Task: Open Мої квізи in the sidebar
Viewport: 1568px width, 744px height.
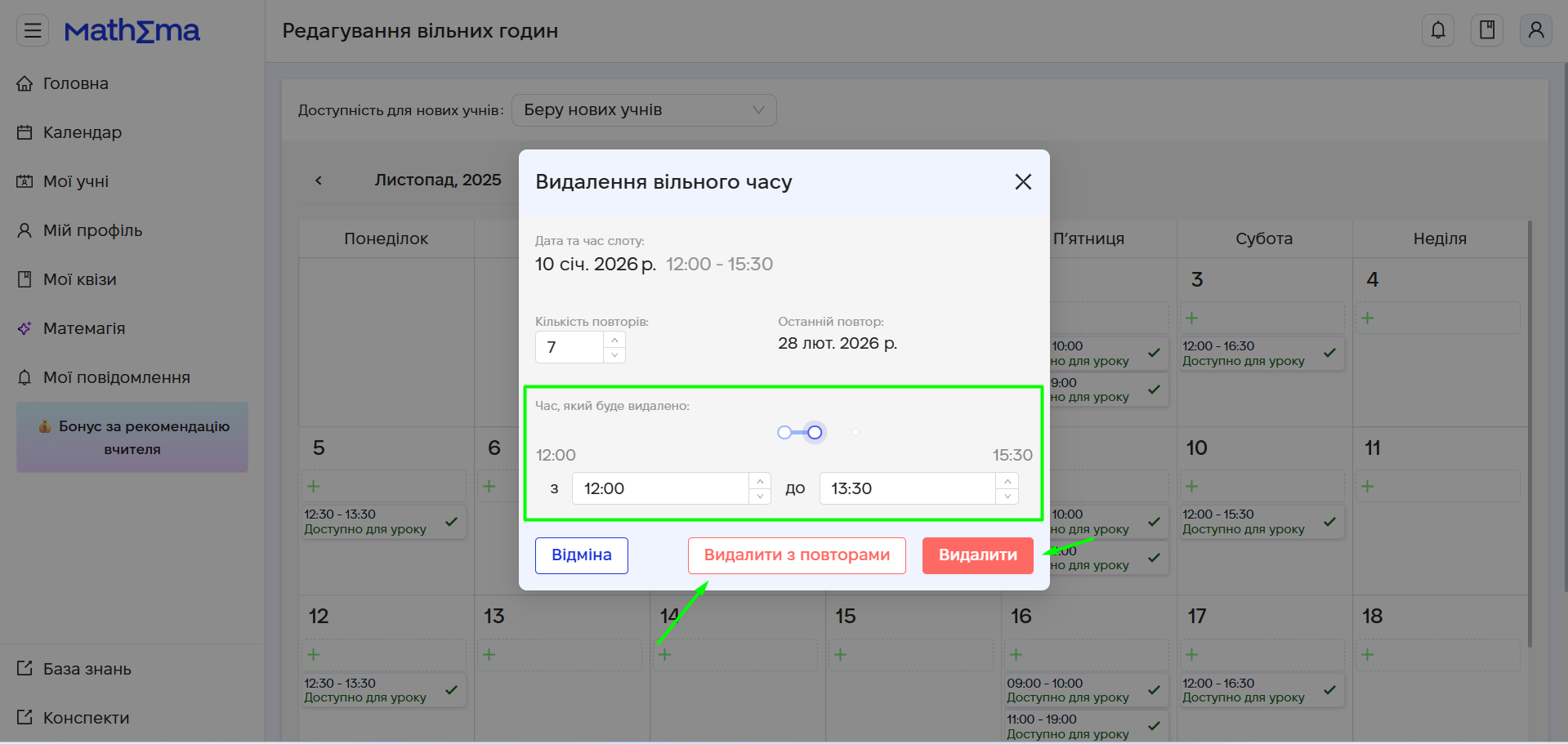Action: tap(79, 279)
